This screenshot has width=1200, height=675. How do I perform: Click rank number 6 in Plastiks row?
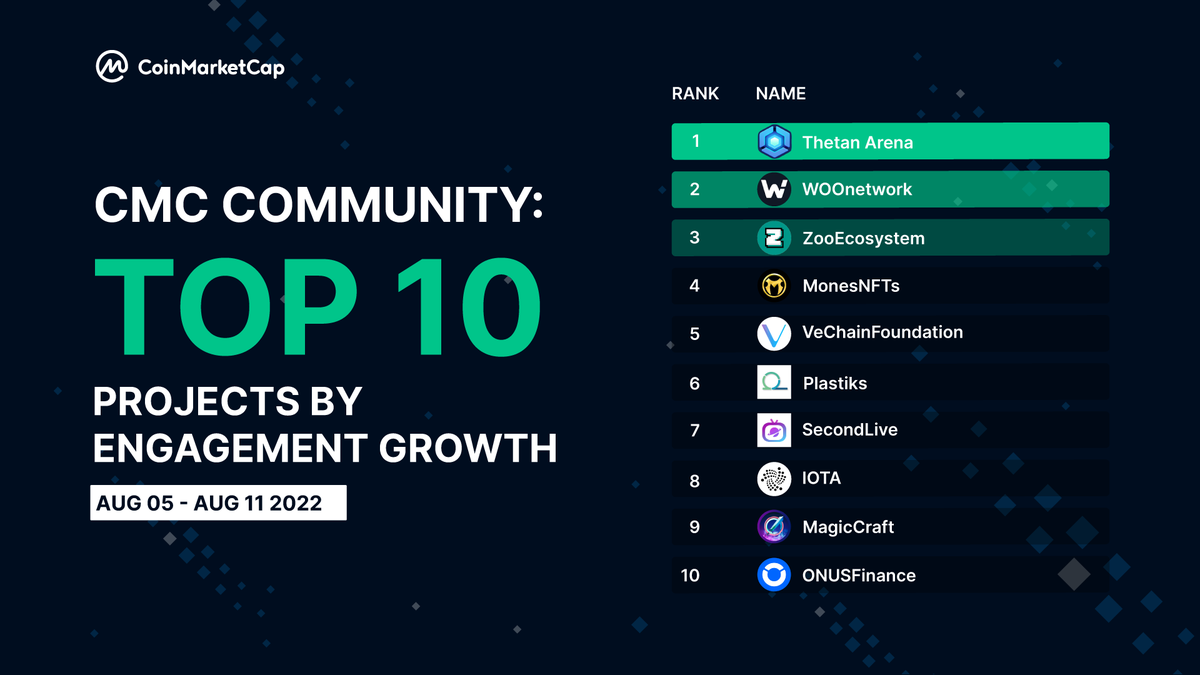tap(695, 383)
